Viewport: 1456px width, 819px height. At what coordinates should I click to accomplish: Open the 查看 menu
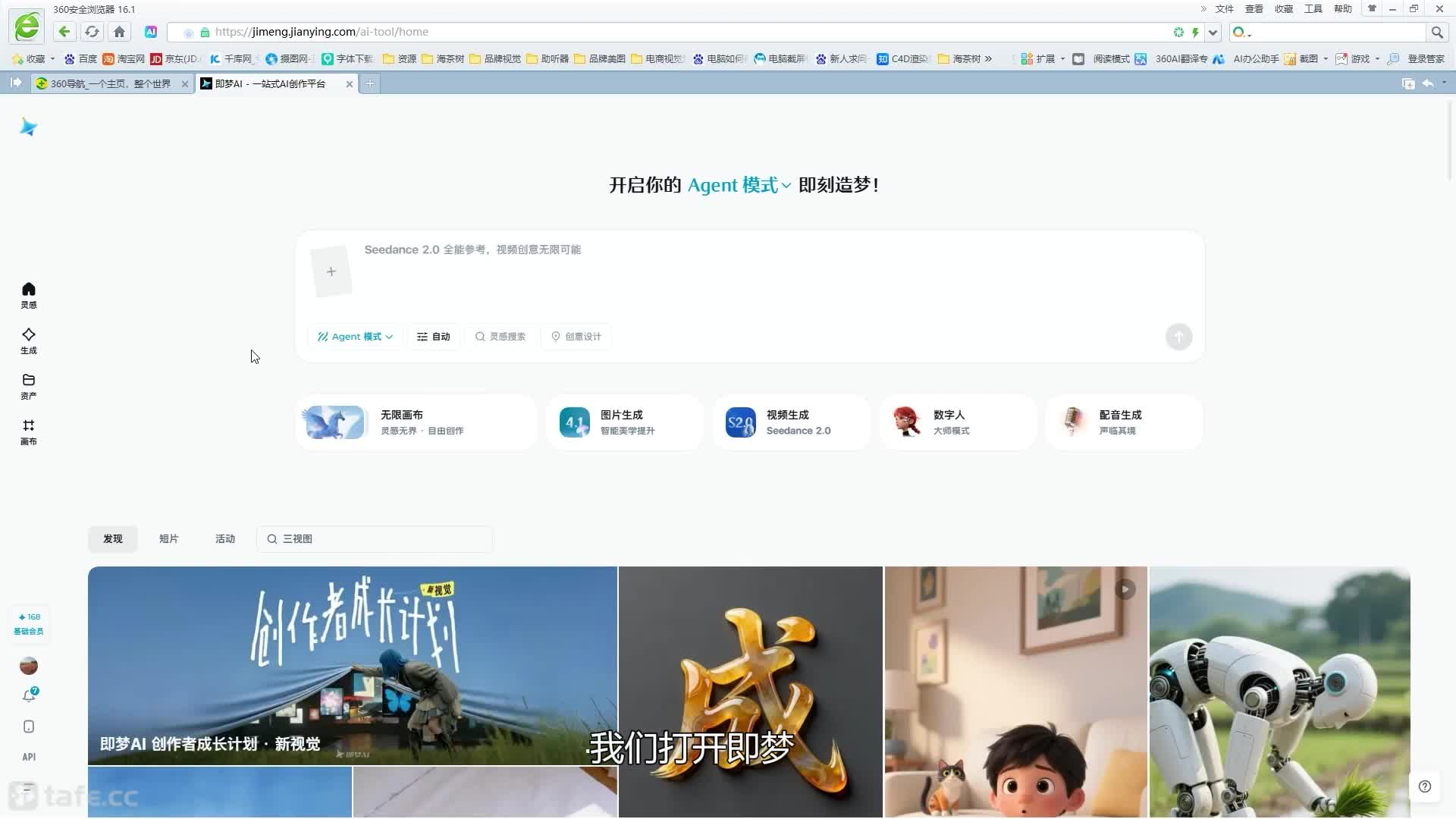pyautogui.click(x=1254, y=9)
